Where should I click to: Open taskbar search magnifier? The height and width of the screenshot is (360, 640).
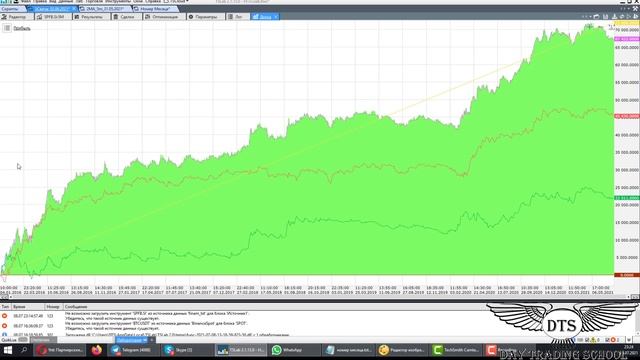coord(24,350)
